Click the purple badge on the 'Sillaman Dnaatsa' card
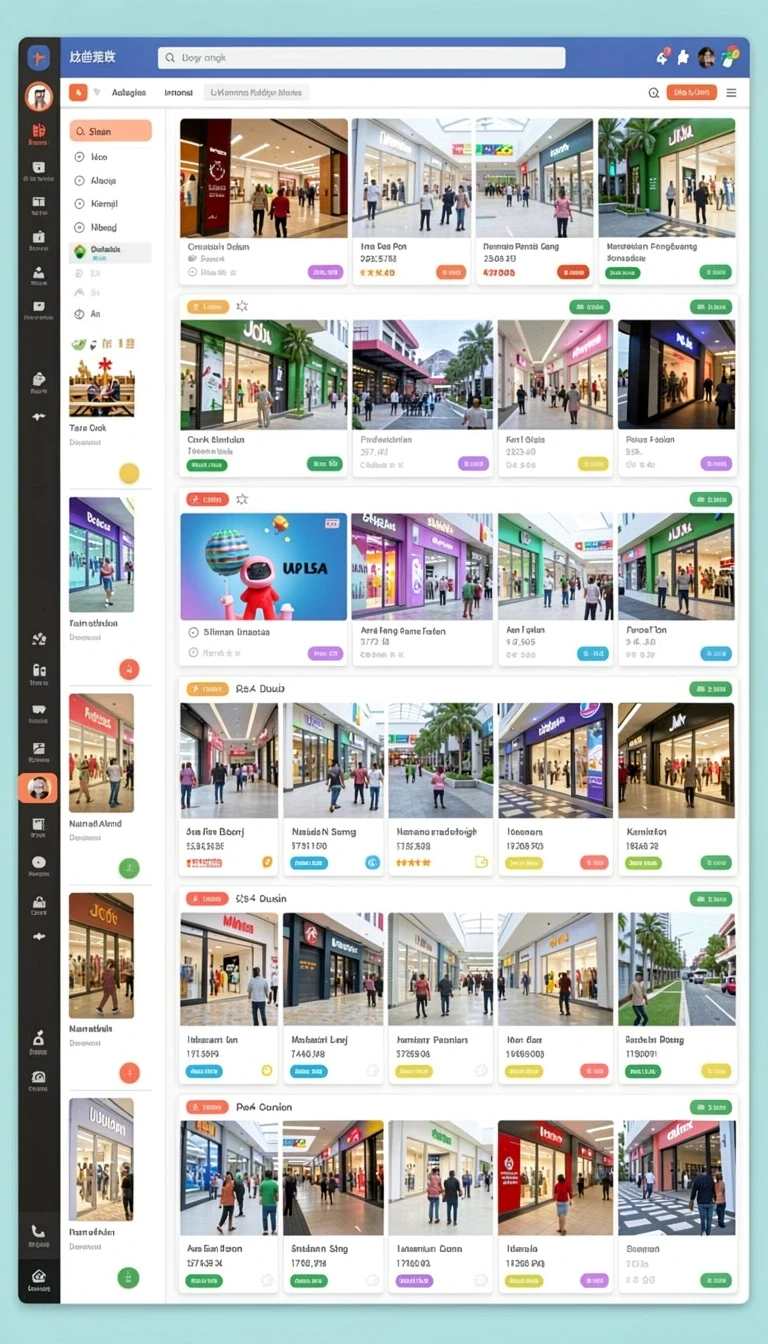This screenshot has height=1344, width=768. pyautogui.click(x=325, y=654)
